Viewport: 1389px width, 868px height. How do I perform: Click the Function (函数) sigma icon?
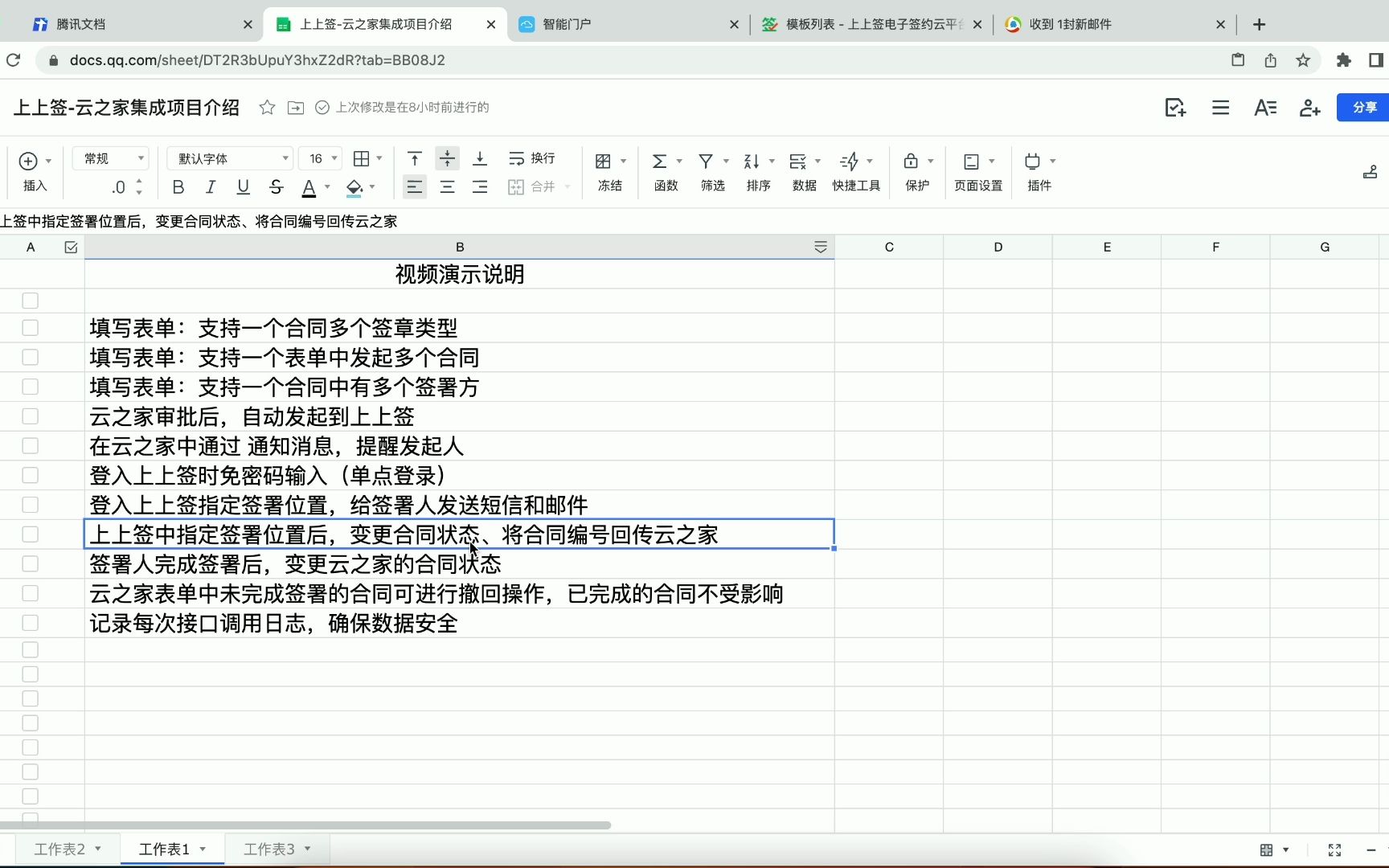pos(659,162)
